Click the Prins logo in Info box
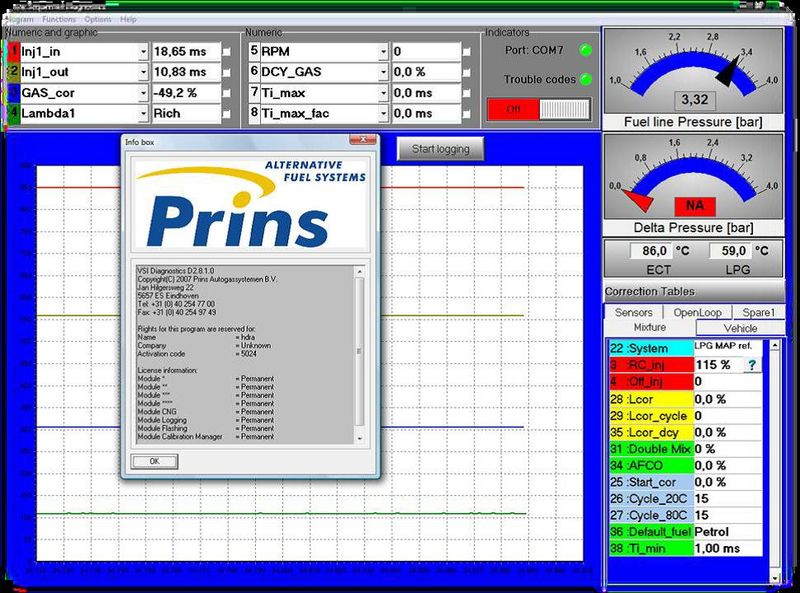 tap(251, 205)
